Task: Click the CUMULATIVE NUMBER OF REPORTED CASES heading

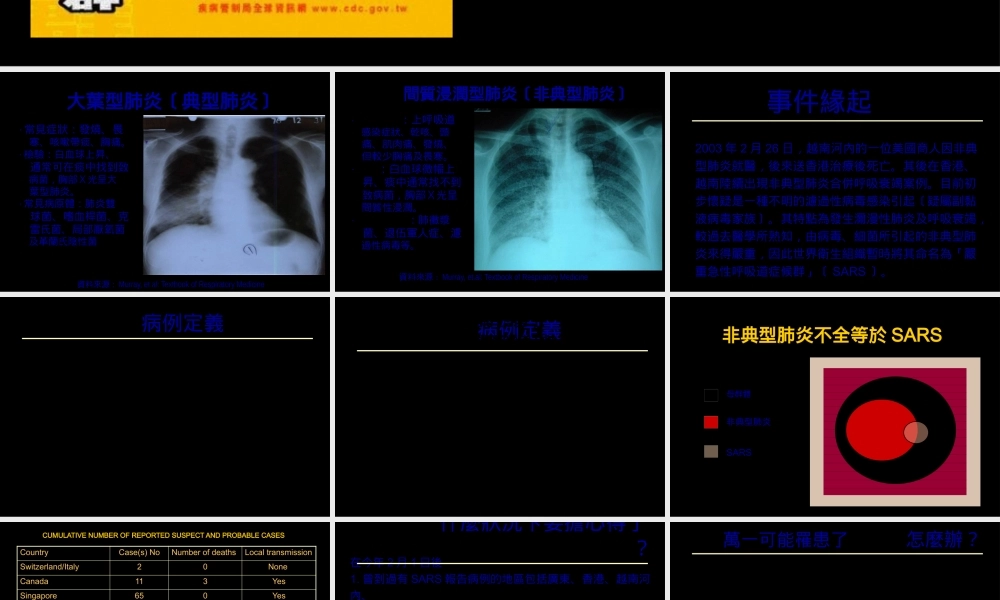Action: [x=163, y=534]
